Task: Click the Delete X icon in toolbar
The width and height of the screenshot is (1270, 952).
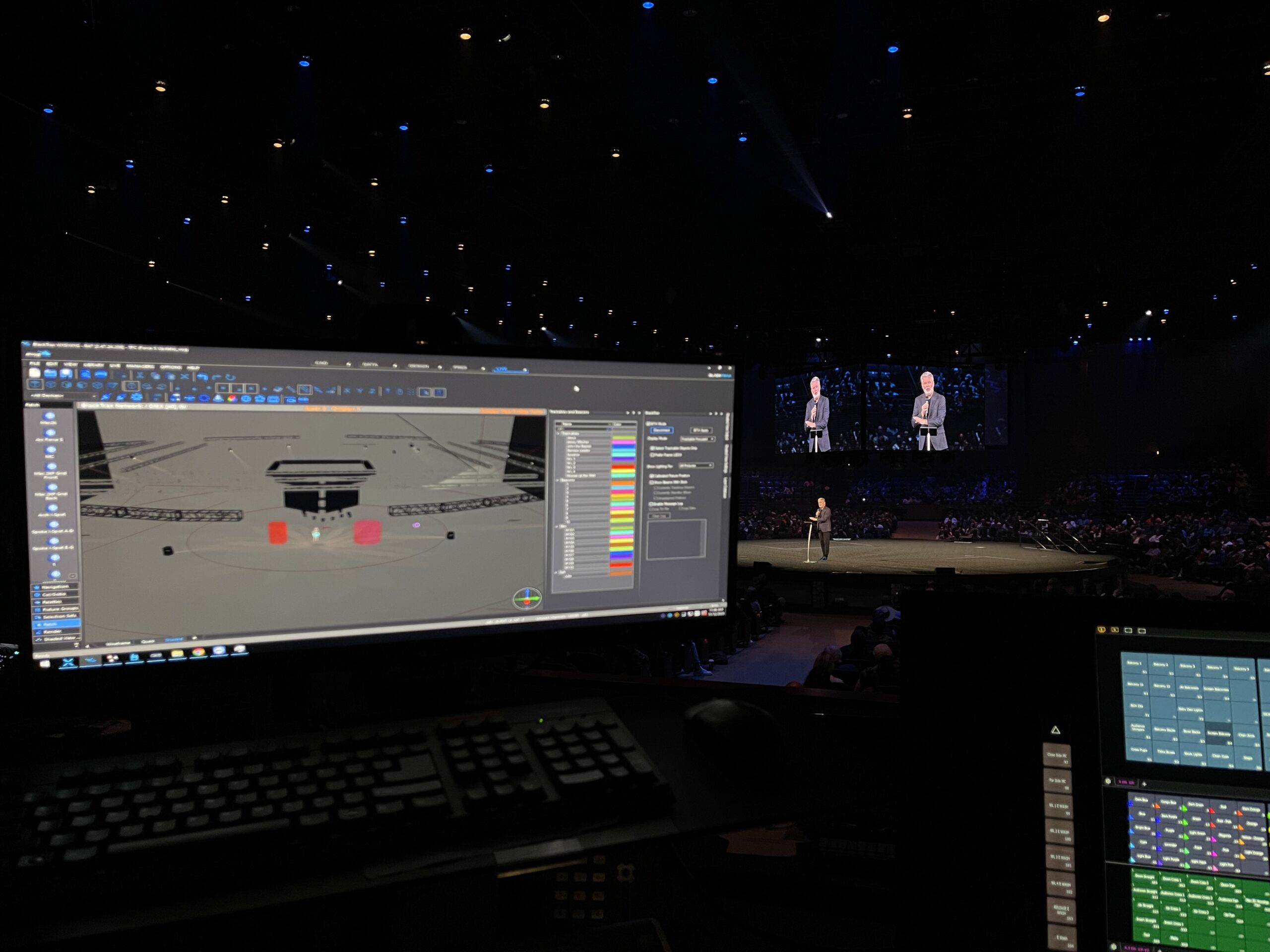Action: [x=185, y=376]
